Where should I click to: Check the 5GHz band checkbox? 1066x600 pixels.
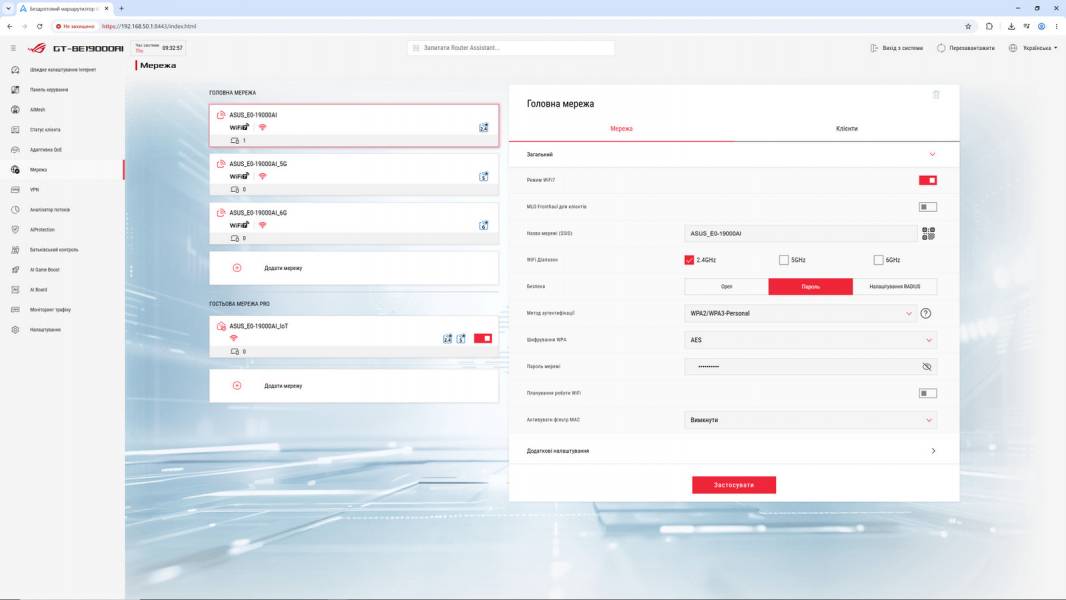click(x=784, y=260)
